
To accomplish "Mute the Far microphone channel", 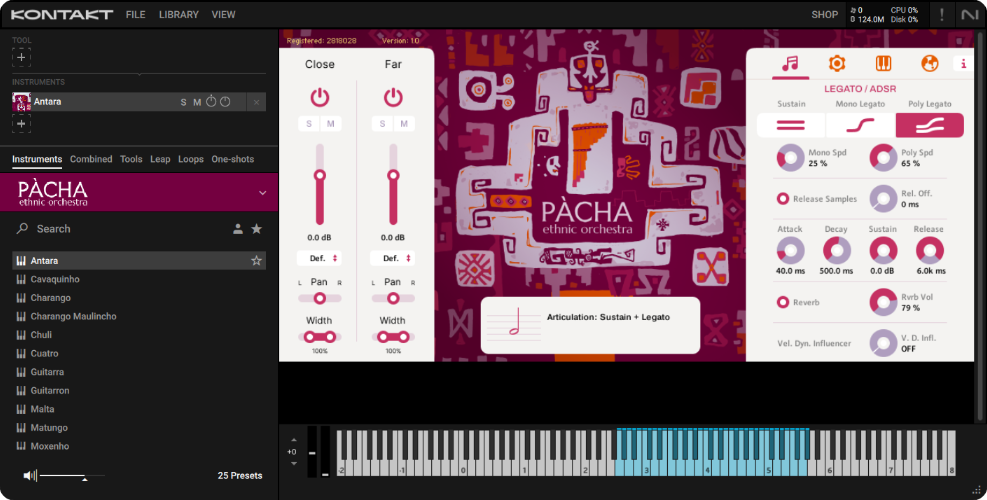I will [x=404, y=124].
